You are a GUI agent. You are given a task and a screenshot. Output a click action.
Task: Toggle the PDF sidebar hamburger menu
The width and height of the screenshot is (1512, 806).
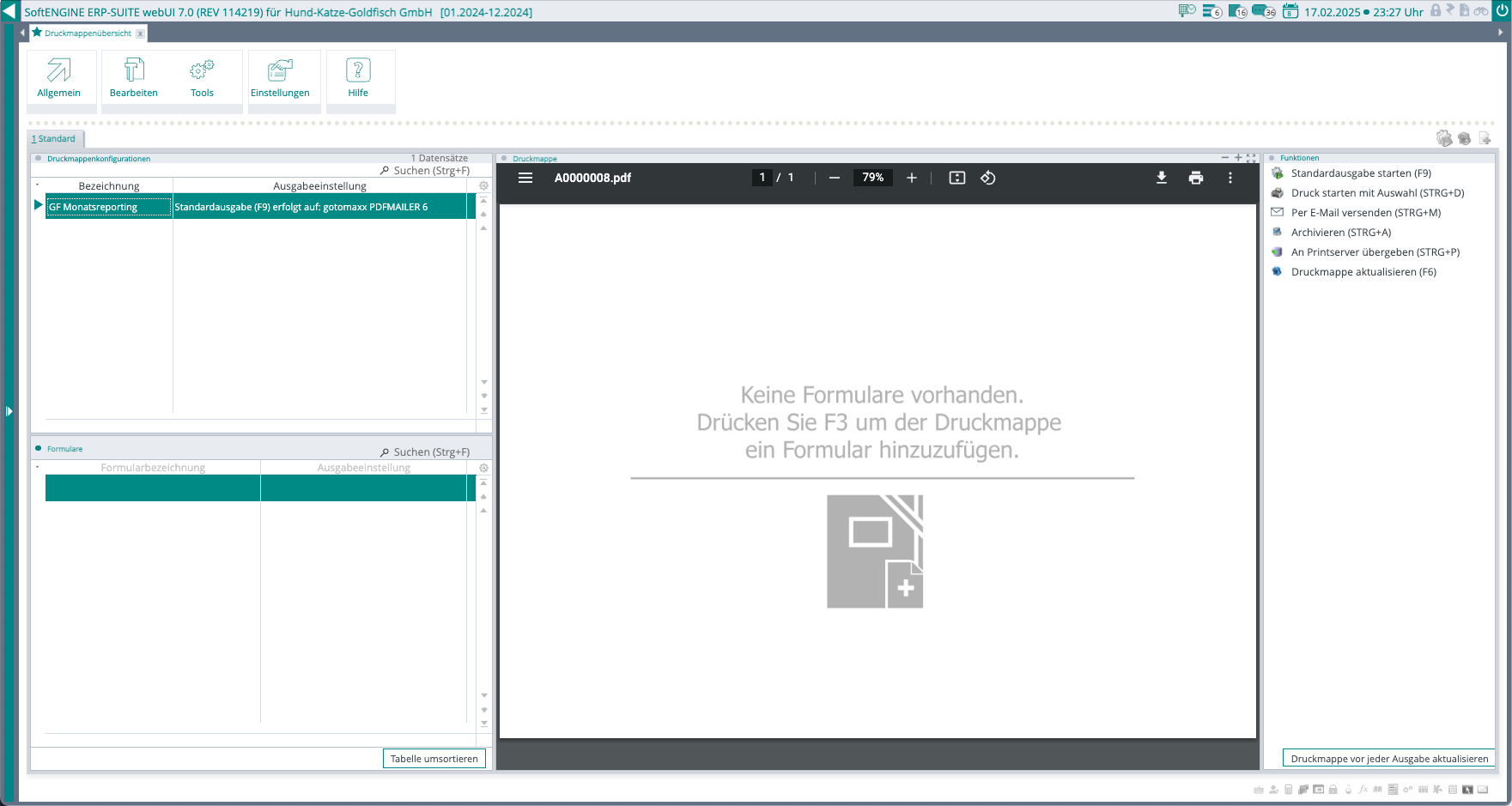525,178
